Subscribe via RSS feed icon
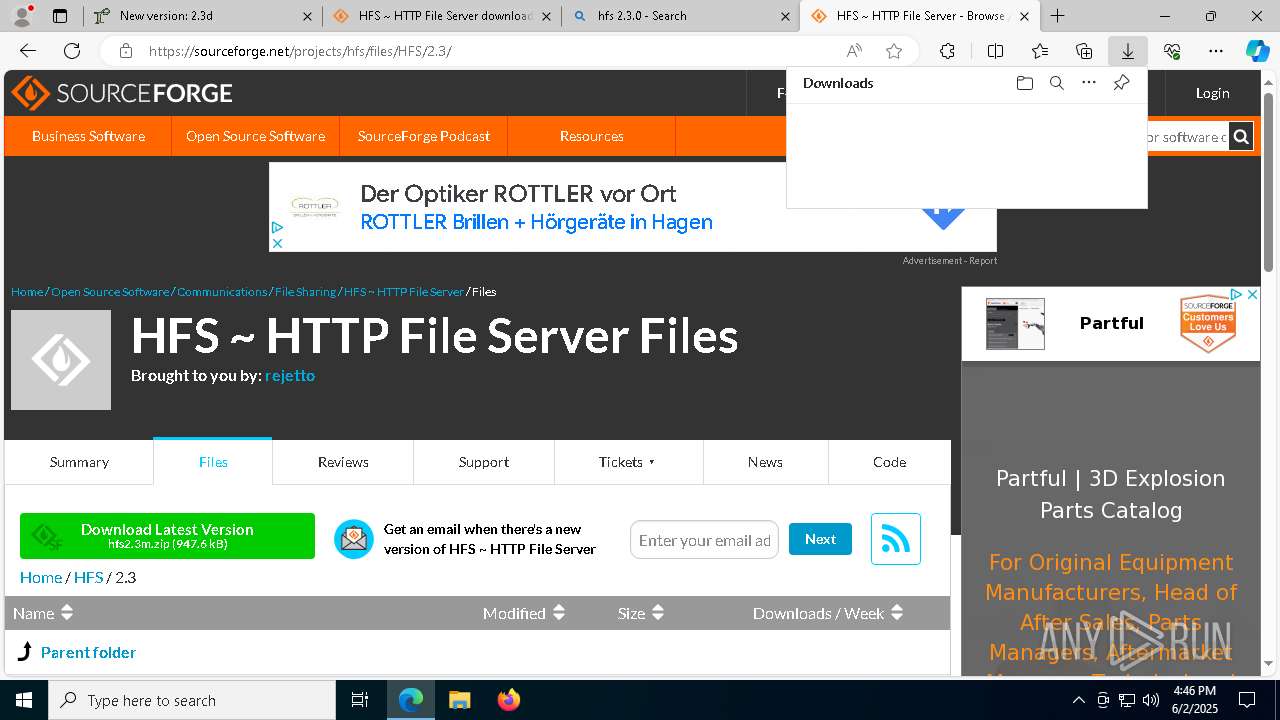Viewport: 1280px width, 720px height. 895,539
